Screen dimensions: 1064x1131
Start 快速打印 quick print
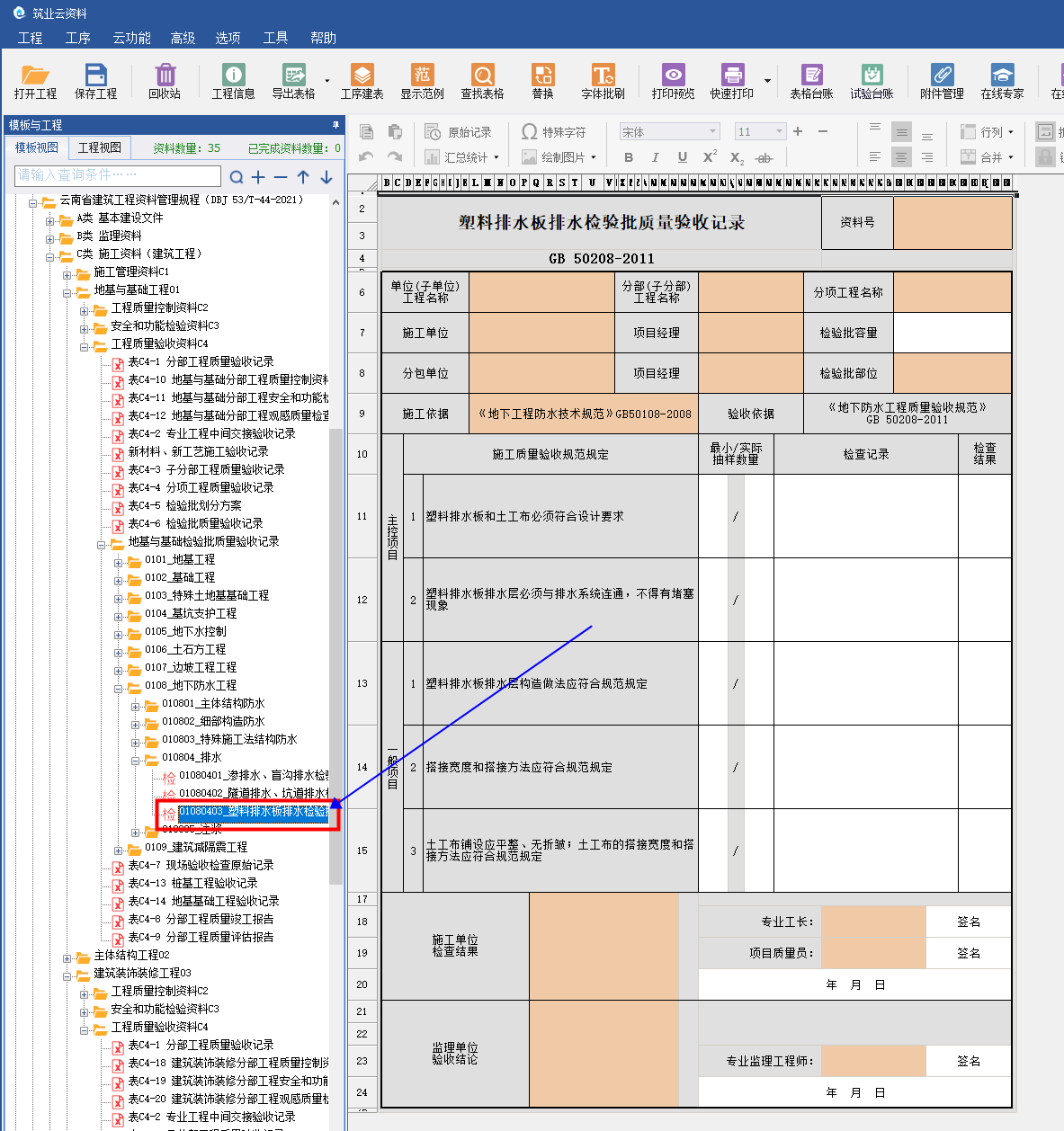click(x=732, y=81)
